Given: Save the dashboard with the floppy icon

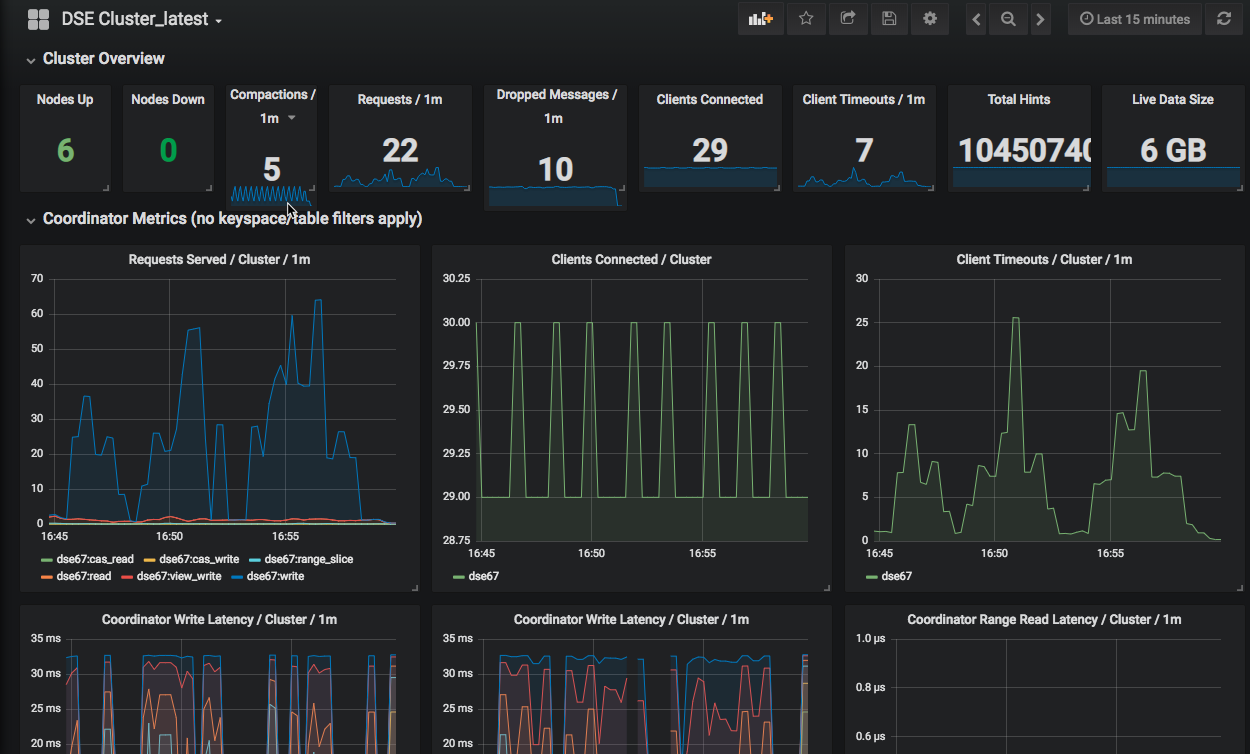Looking at the screenshot, I should point(889,19).
